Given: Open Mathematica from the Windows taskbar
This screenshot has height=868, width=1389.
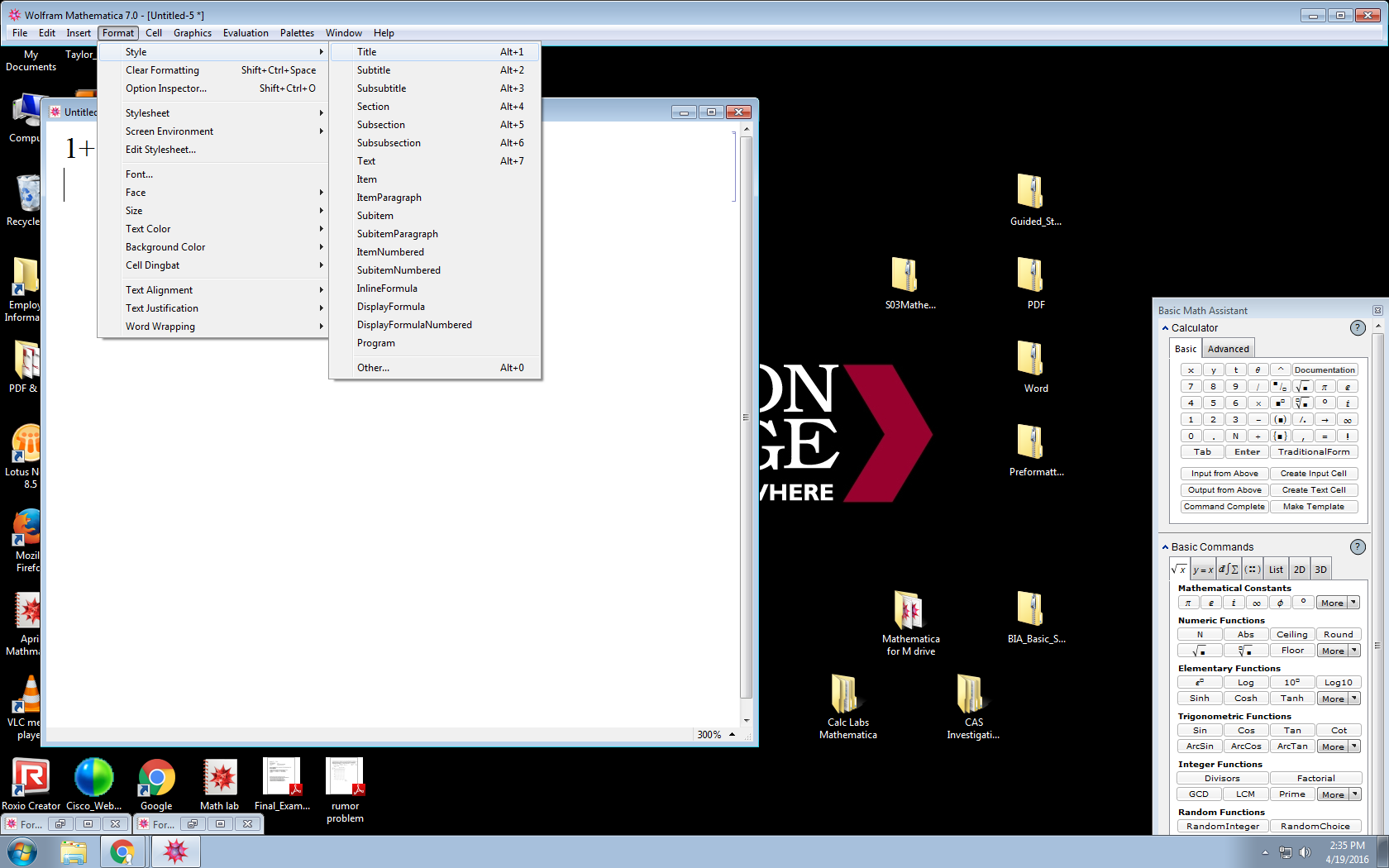Looking at the screenshot, I should point(175,851).
